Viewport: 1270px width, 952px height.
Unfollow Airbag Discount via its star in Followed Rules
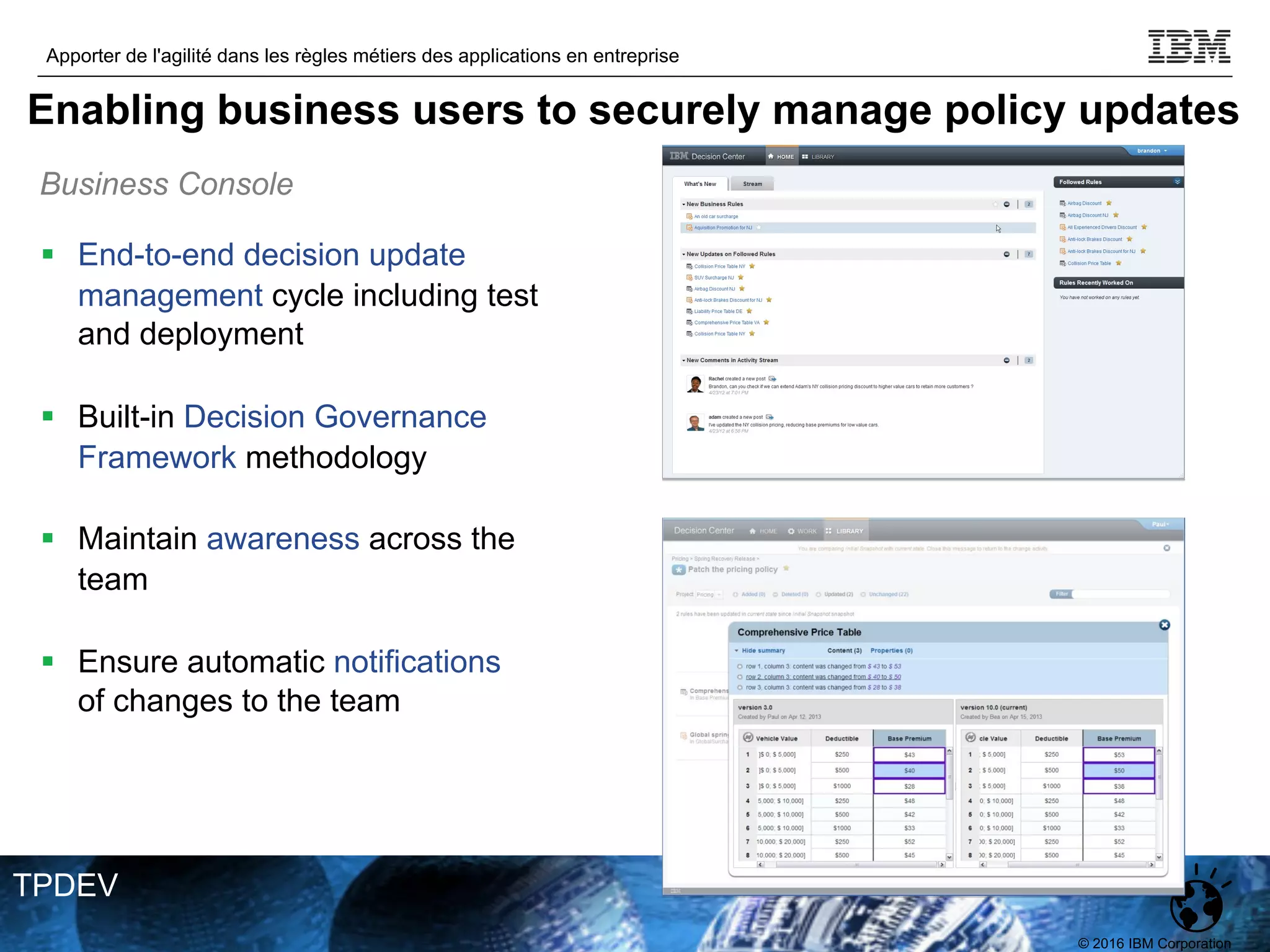pyautogui.click(x=1109, y=203)
